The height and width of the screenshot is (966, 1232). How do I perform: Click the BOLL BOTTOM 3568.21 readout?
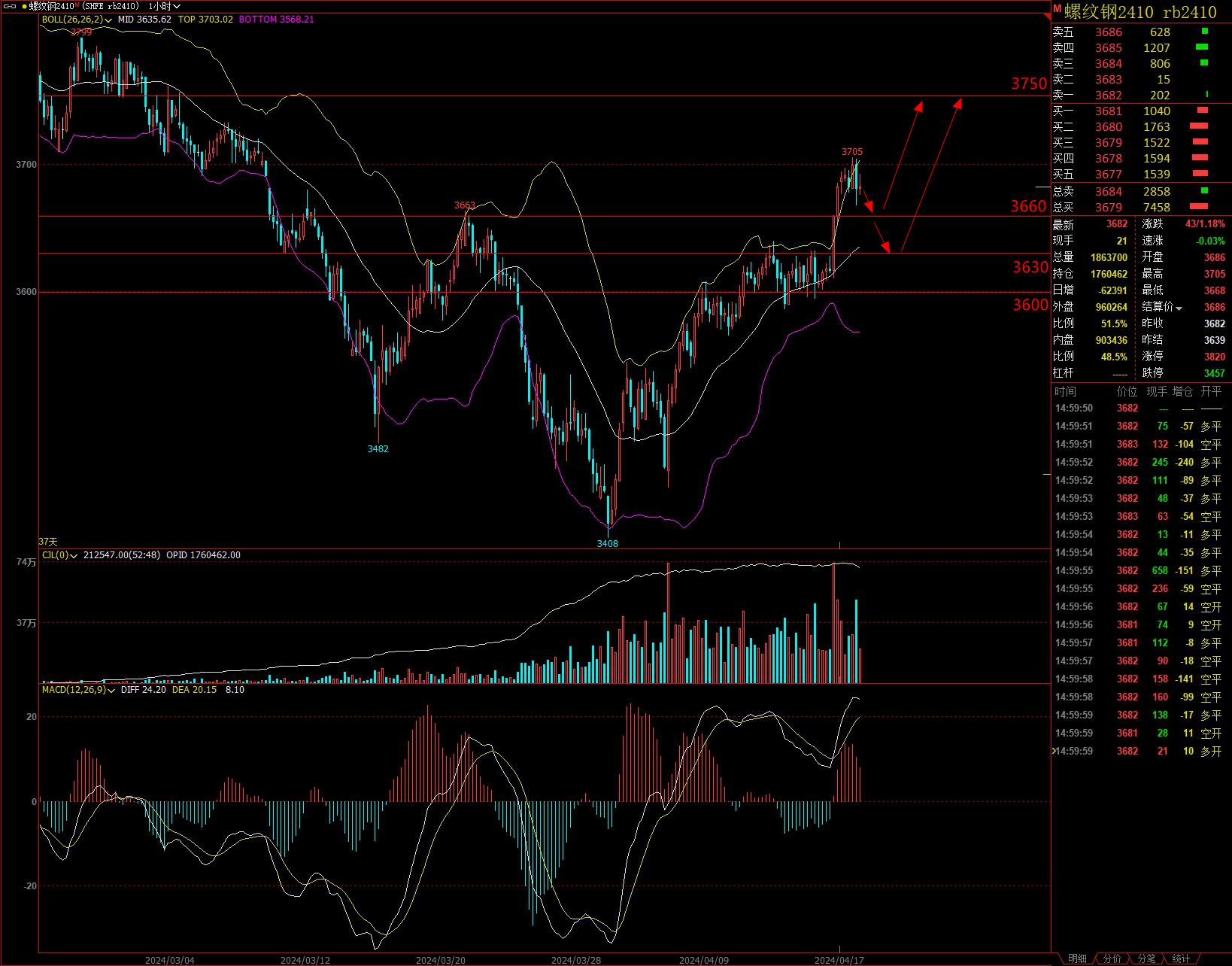tap(276, 20)
